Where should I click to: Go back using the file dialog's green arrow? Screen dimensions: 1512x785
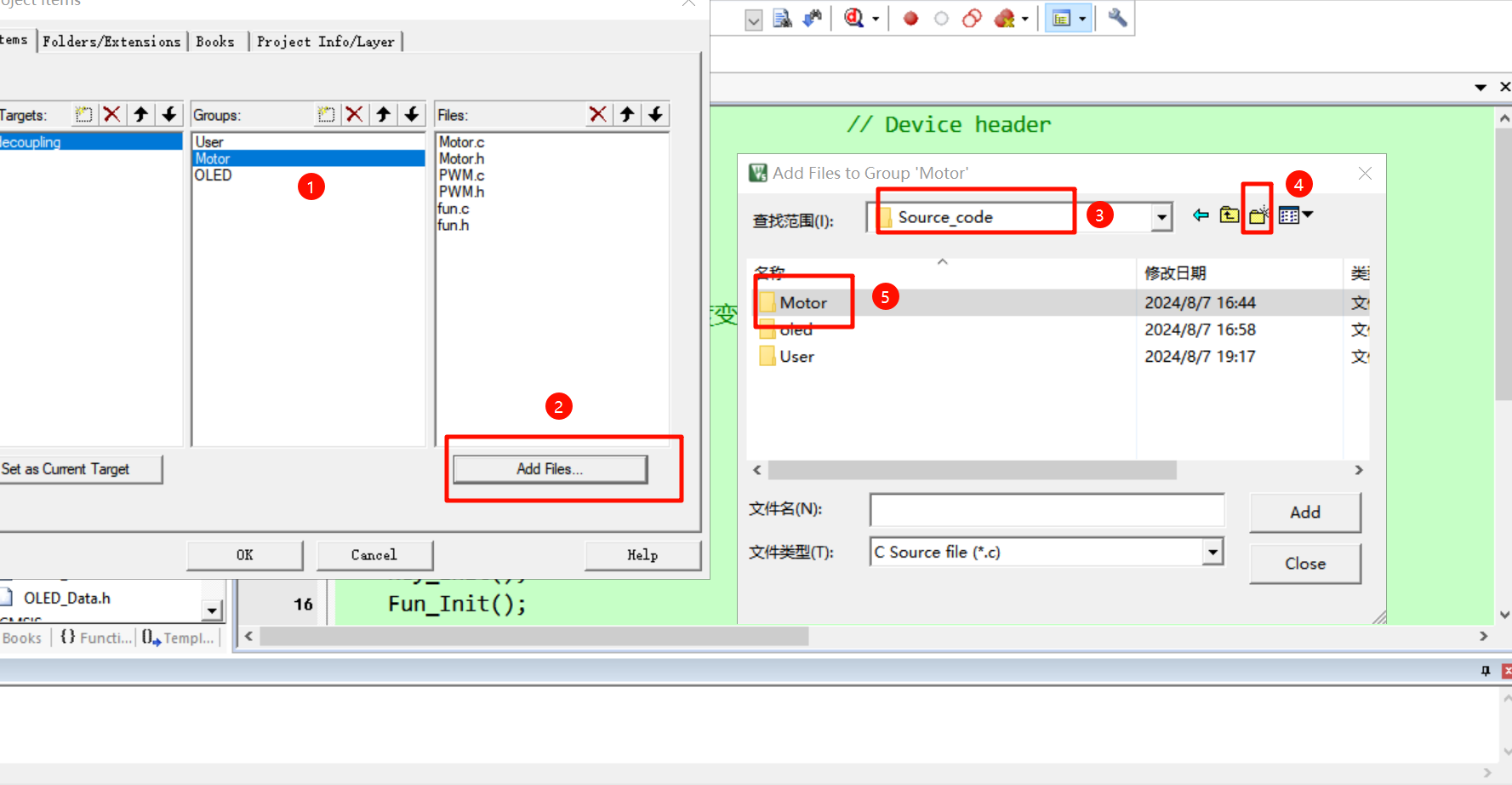[1201, 215]
